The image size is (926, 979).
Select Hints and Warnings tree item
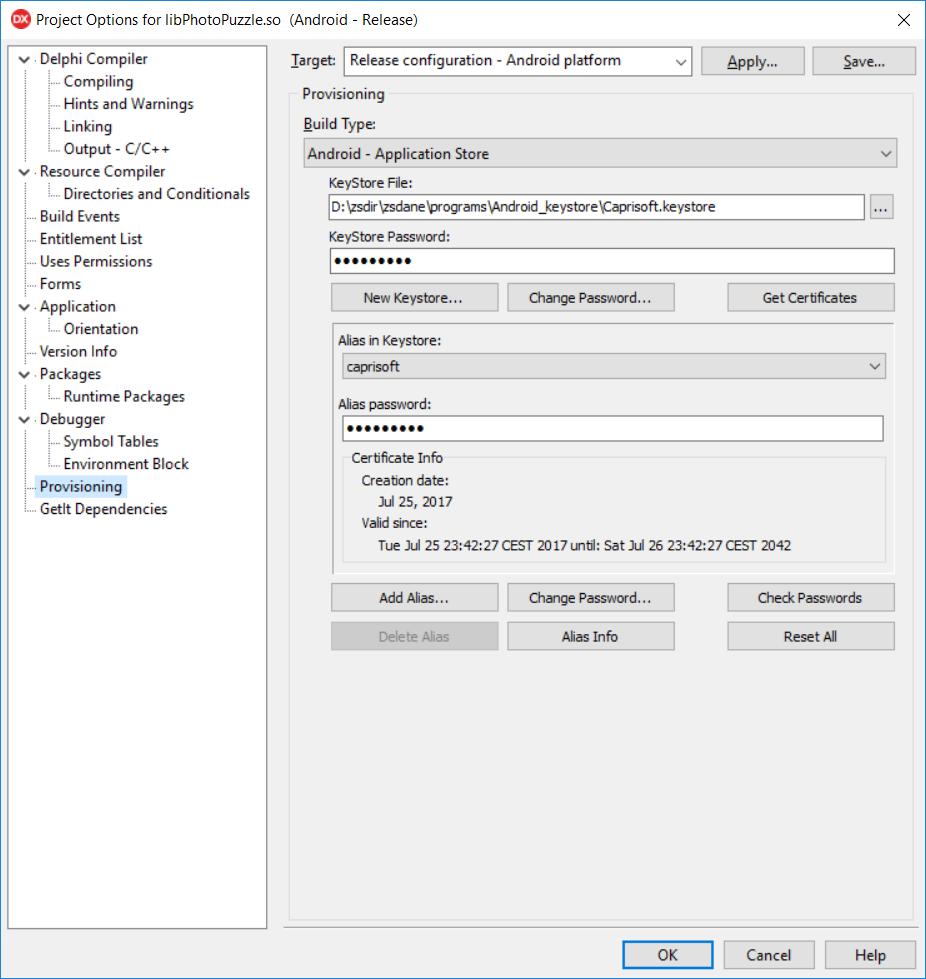point(128,104)
